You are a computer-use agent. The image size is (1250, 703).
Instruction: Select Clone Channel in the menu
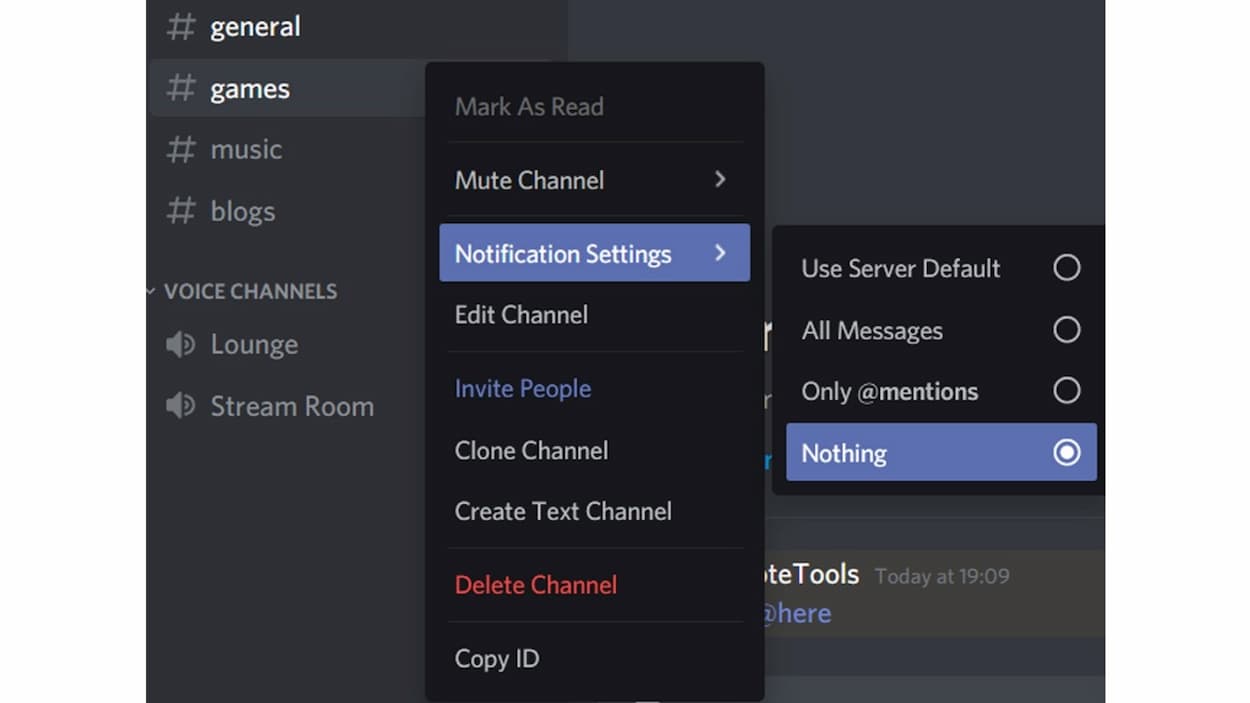(x=531, y=451)
